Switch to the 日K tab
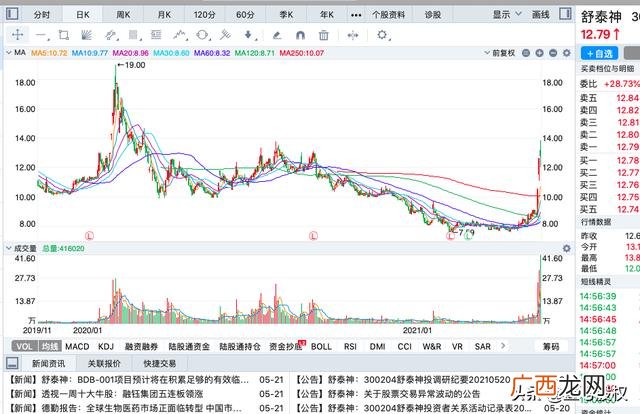Viewport: 640px width, 414px height. point(83,15)
